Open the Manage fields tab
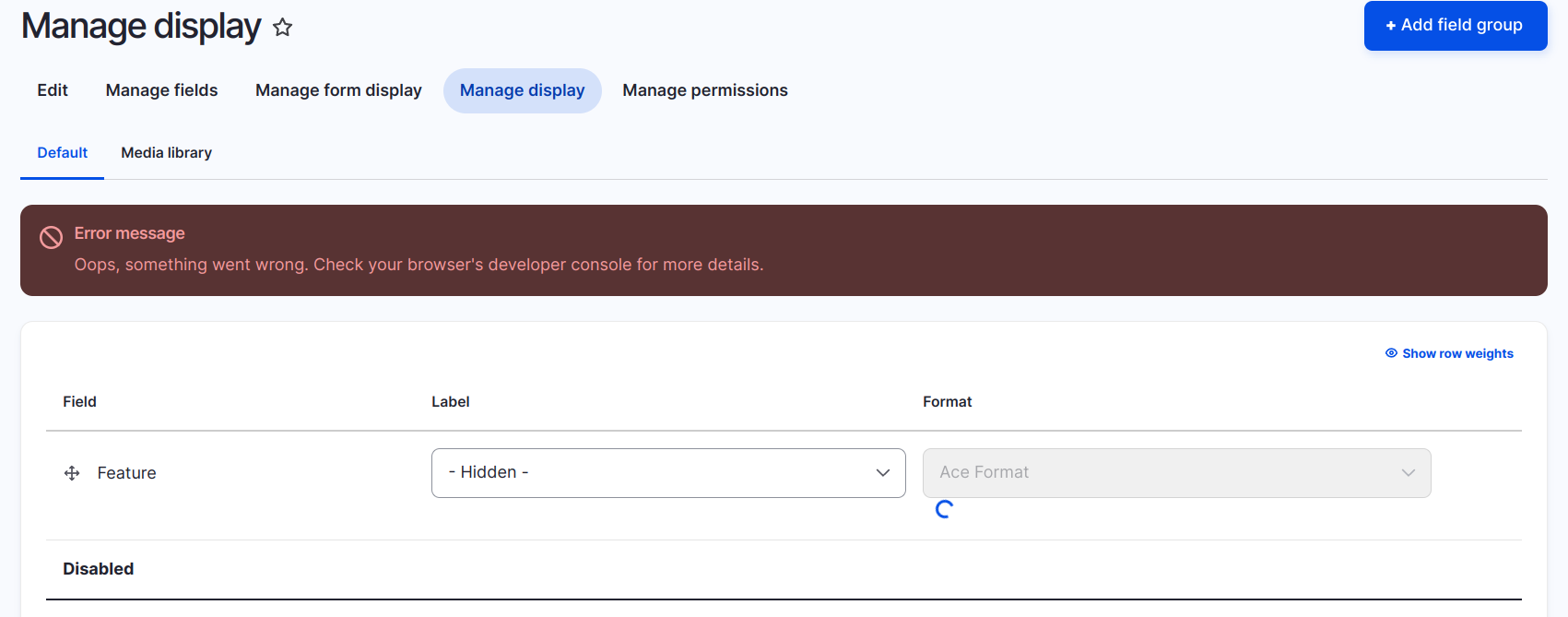The width and height of the screenshot is (1568, 617). point(161,89)
